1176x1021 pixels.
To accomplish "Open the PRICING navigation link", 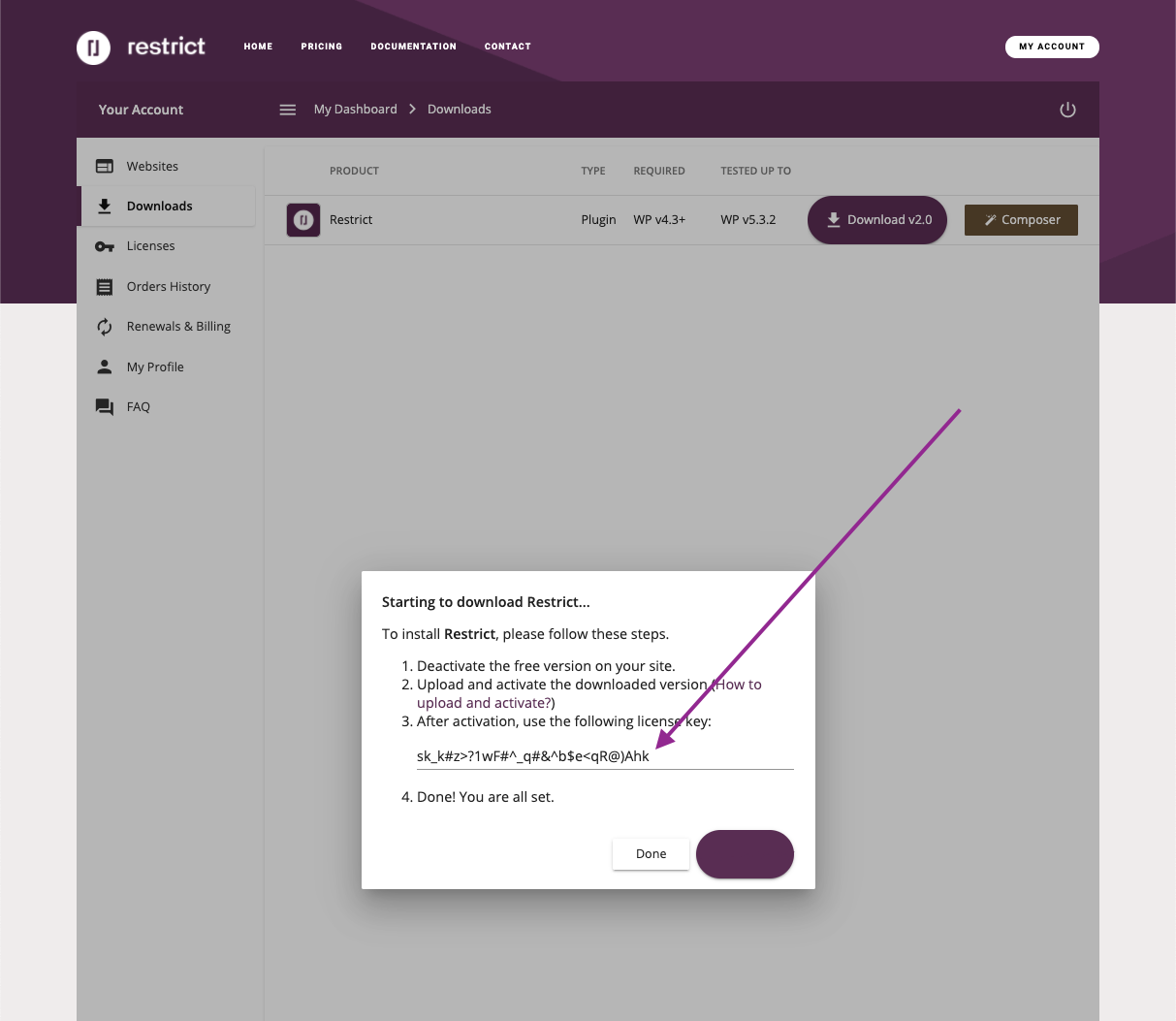I will [322, 47].
